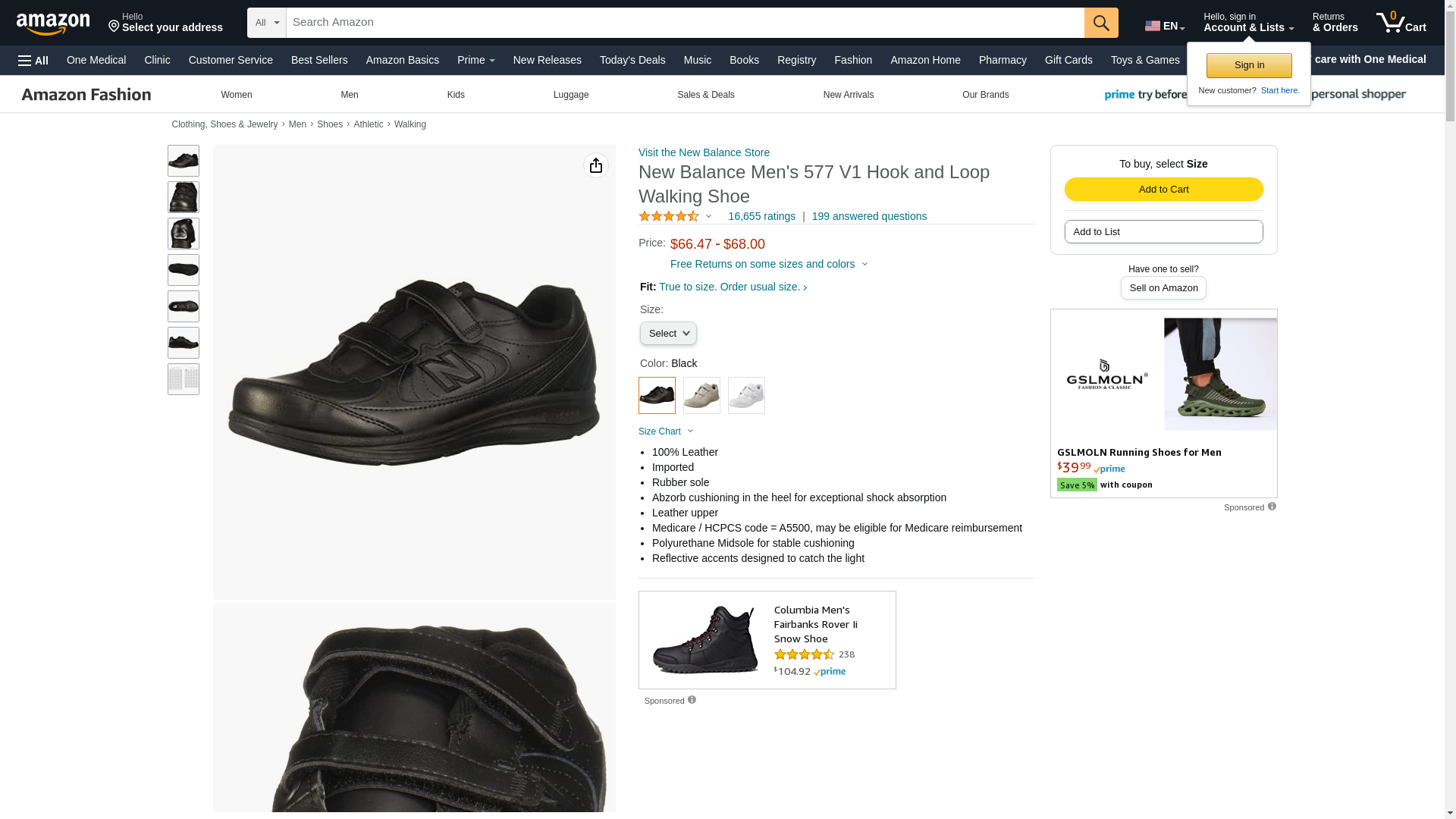Go to Best Sellers in navigation
This screenshot has width=1456, height=819.
319,60
